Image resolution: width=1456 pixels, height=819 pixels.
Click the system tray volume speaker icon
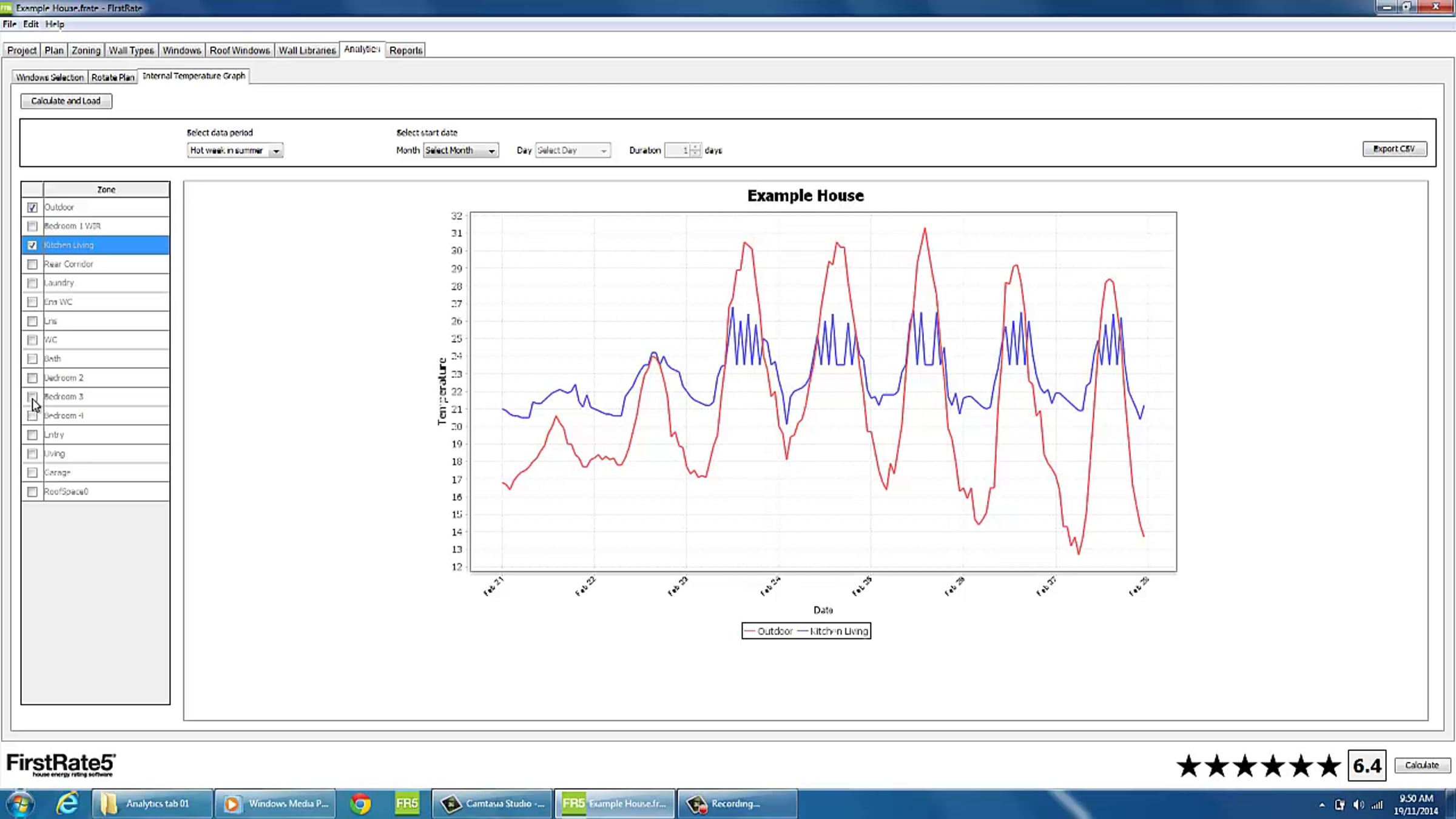pyautogui.click(x=1358, y=804)
